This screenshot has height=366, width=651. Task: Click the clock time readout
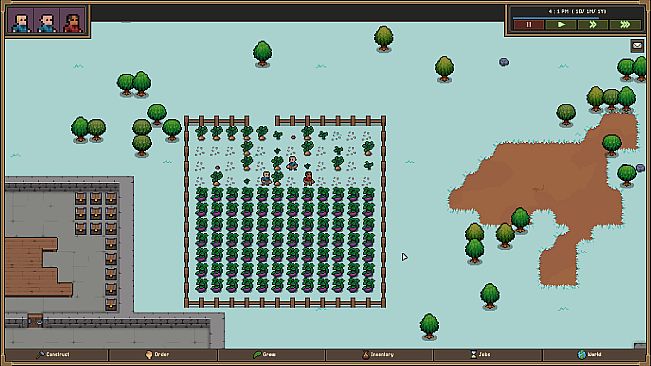(577, 11)
